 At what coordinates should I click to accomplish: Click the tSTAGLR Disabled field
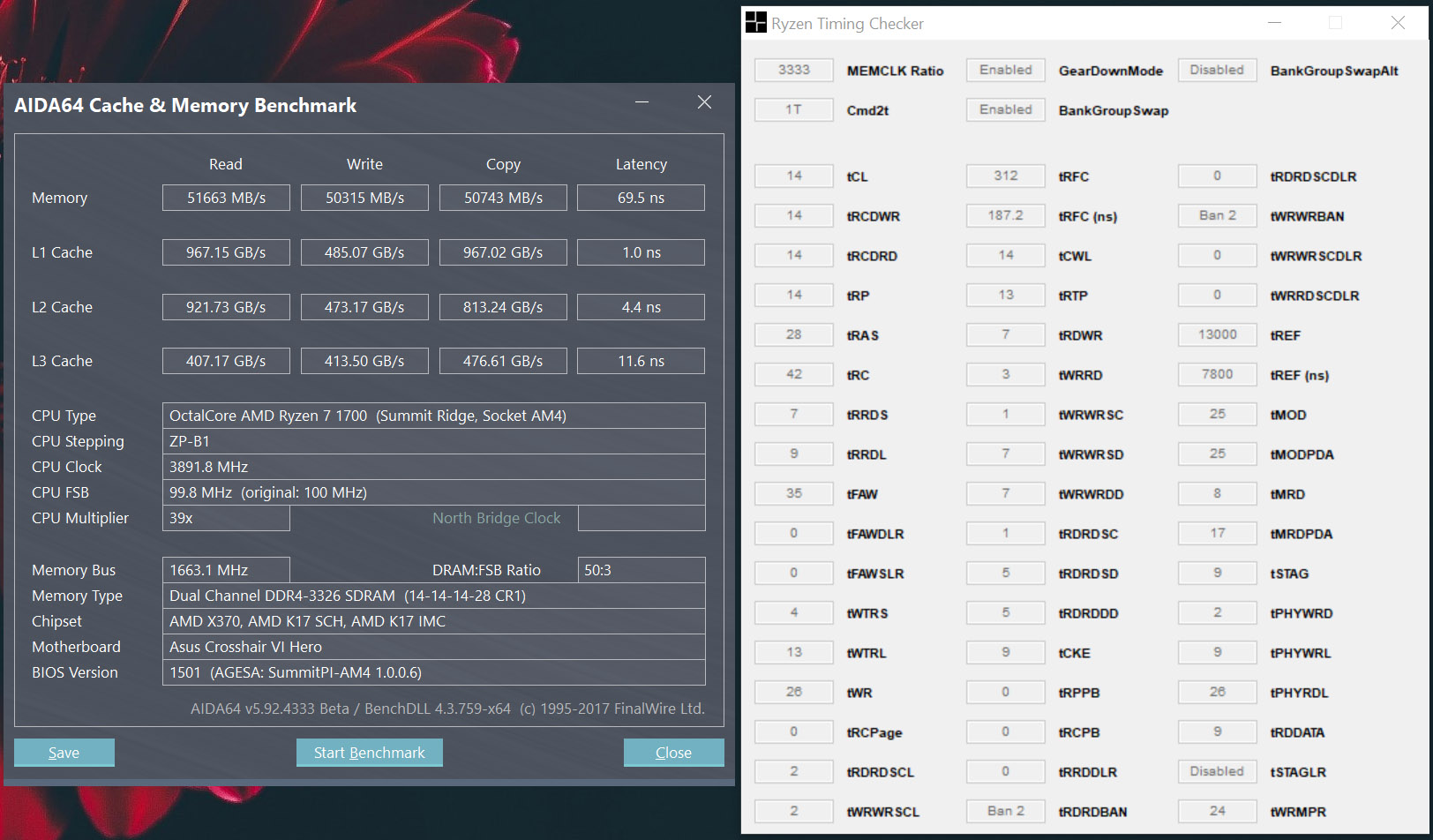pyautogui.click(x=1217, y=771)
